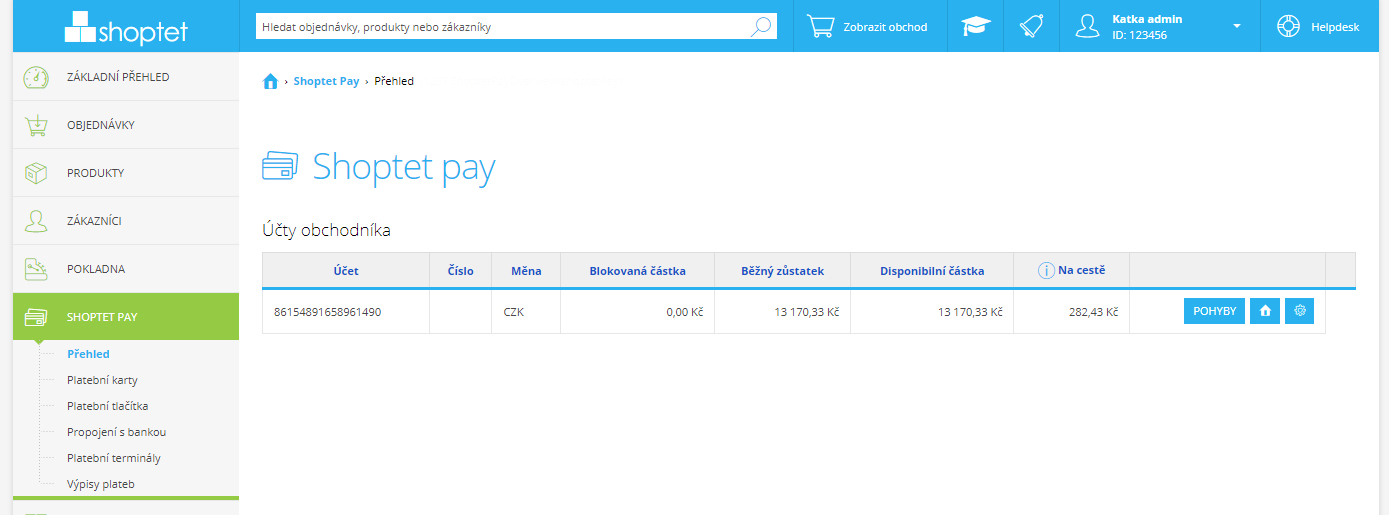Click the Zákazníci person icon
1389x515 pixels.
pyautogui.click(x=36, y=221)
